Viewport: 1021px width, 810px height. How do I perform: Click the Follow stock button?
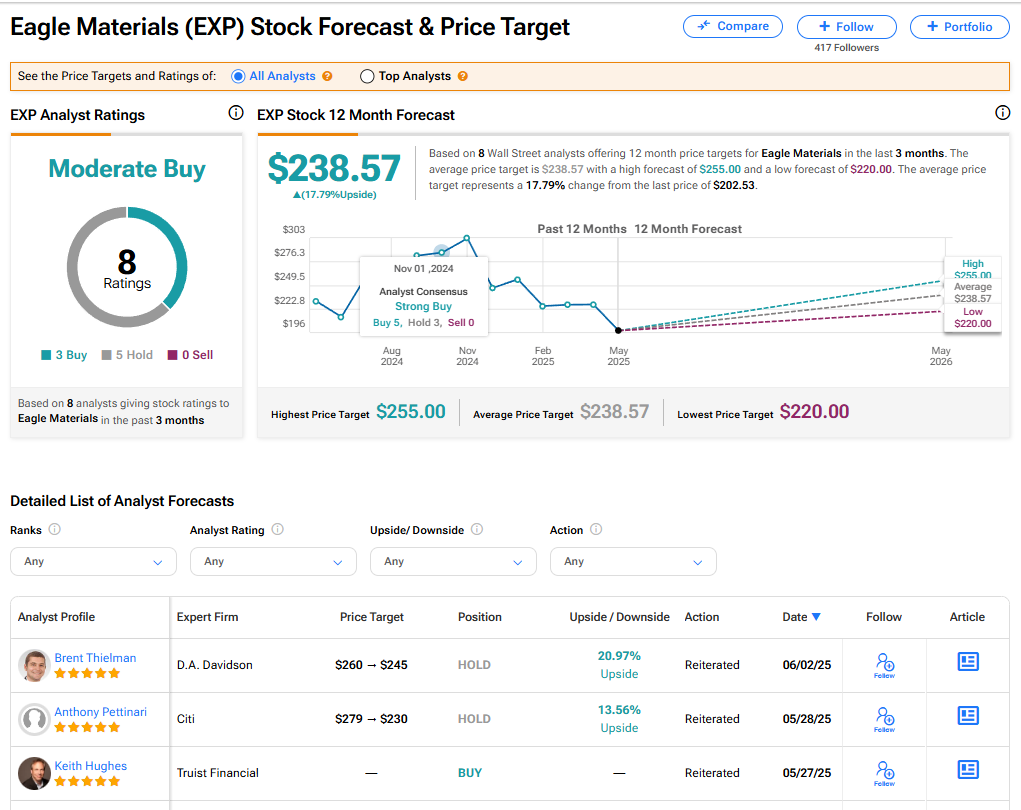tap(846, 27)
